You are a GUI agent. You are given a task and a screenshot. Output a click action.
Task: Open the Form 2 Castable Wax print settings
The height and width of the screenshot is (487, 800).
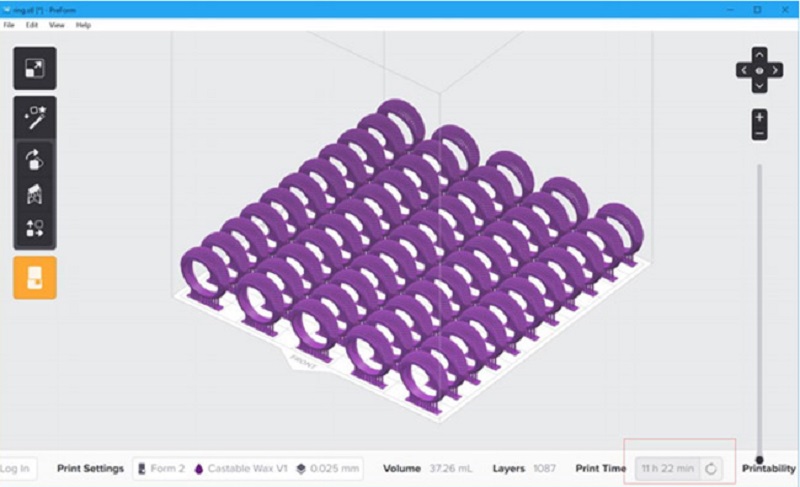pyautogui.click(x=247, y=468)
